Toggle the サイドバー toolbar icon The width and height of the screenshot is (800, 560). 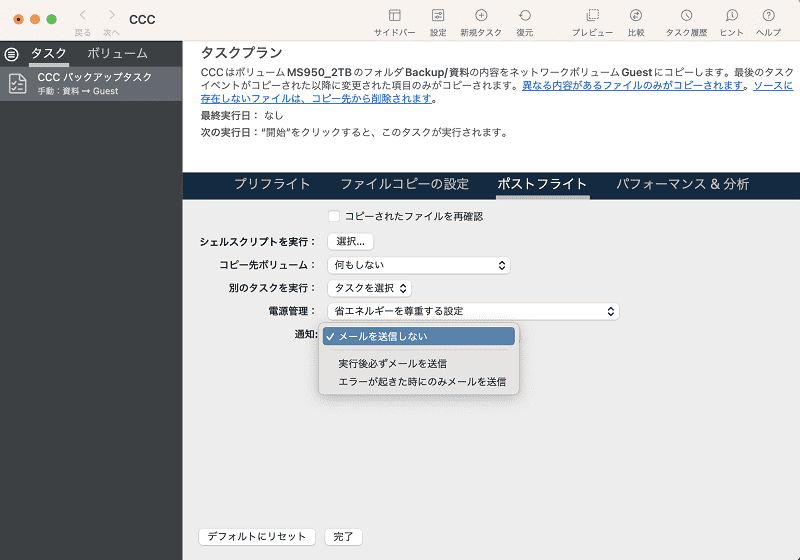click(394, 16)
